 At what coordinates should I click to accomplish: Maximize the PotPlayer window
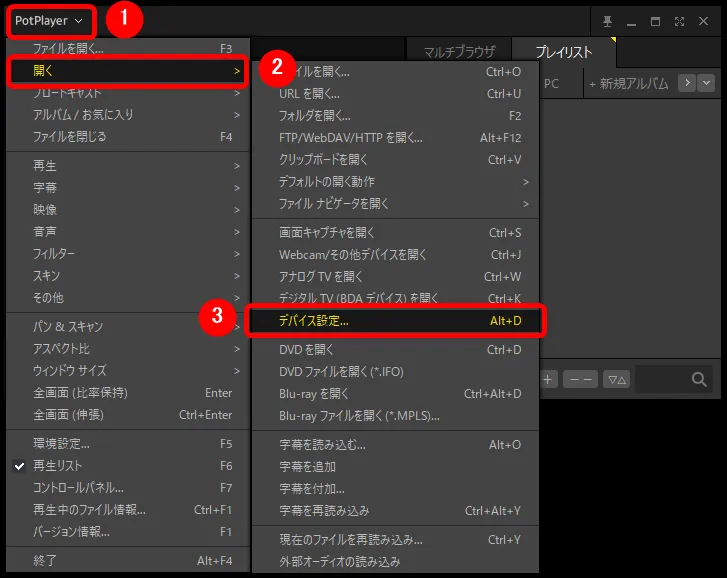pyautogui.click(x=655, y=21)
